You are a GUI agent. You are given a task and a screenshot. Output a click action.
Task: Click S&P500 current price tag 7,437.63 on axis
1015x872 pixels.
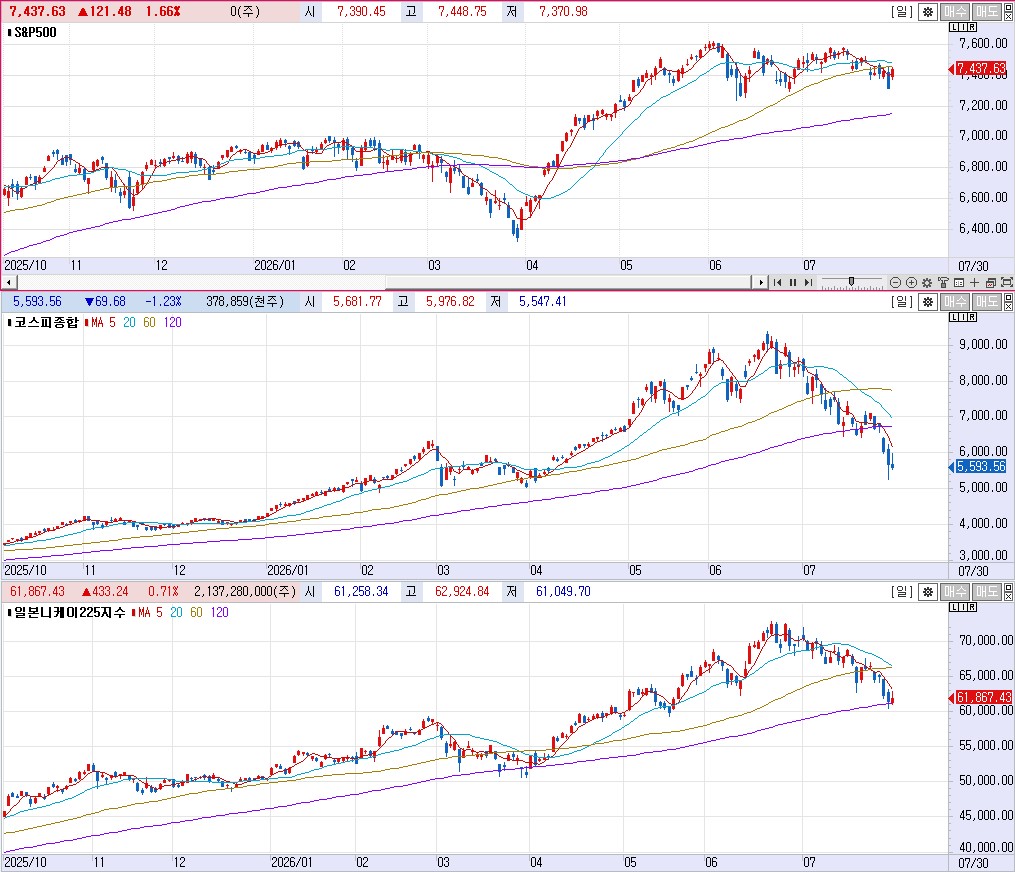(981, 68)
